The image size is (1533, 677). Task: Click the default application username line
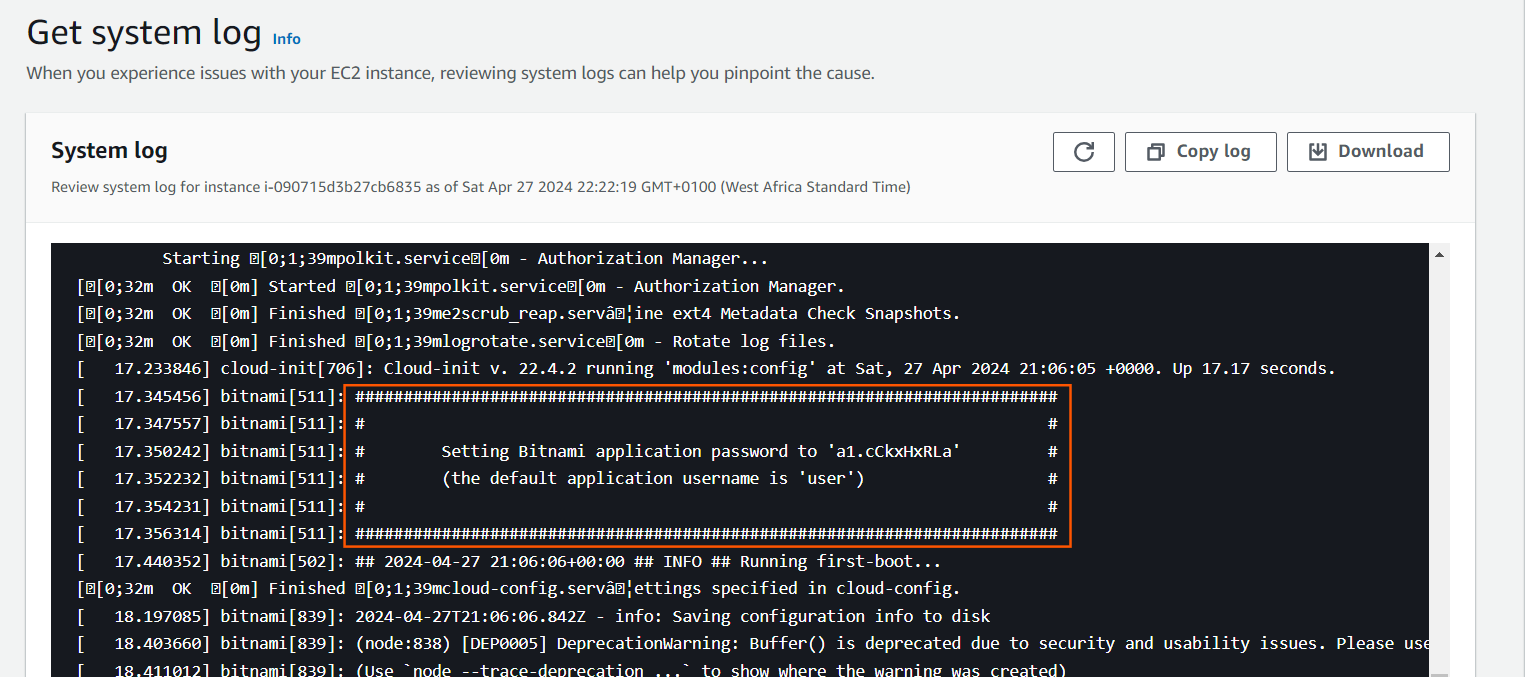(x=657, y=479)
